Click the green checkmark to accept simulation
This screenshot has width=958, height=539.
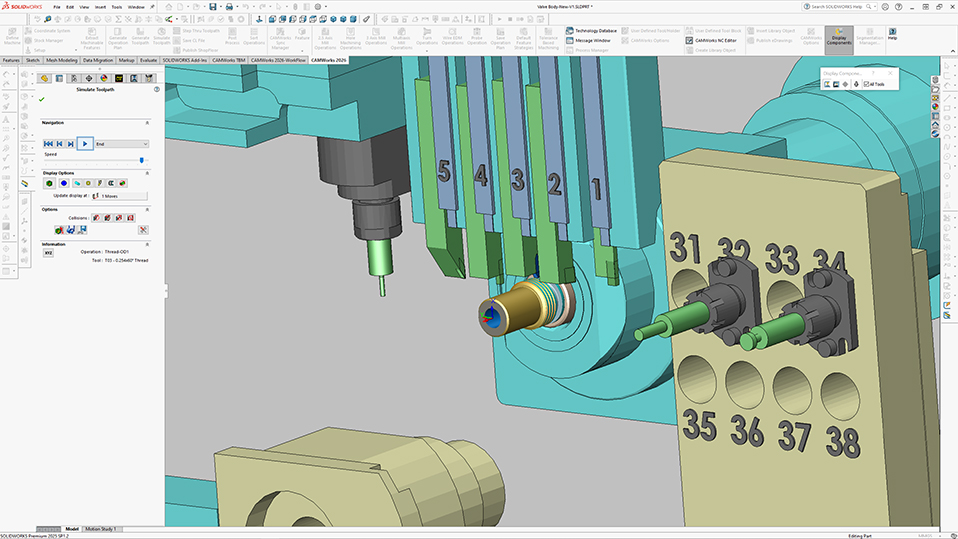41,100
